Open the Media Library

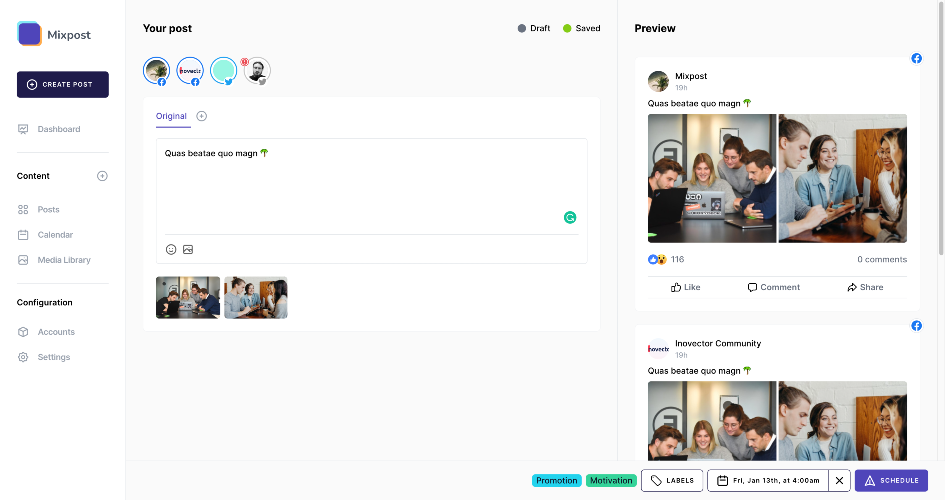point(64,260)
